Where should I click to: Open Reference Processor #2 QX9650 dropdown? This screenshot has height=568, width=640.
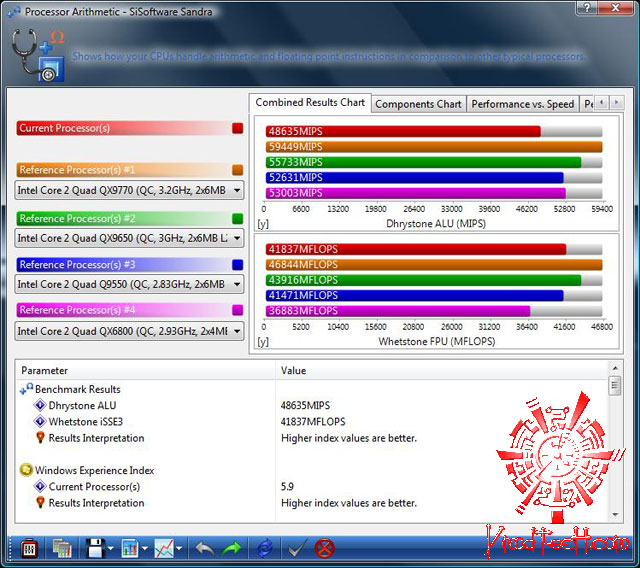[129, 238]
